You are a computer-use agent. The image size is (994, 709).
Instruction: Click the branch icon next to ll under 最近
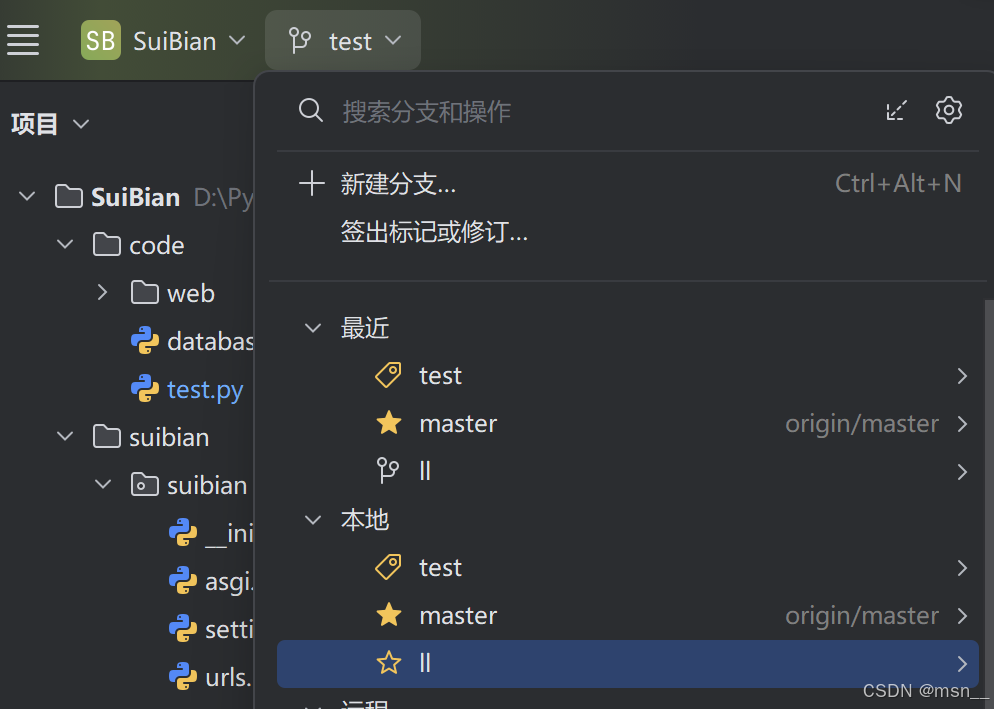(388, 470)
